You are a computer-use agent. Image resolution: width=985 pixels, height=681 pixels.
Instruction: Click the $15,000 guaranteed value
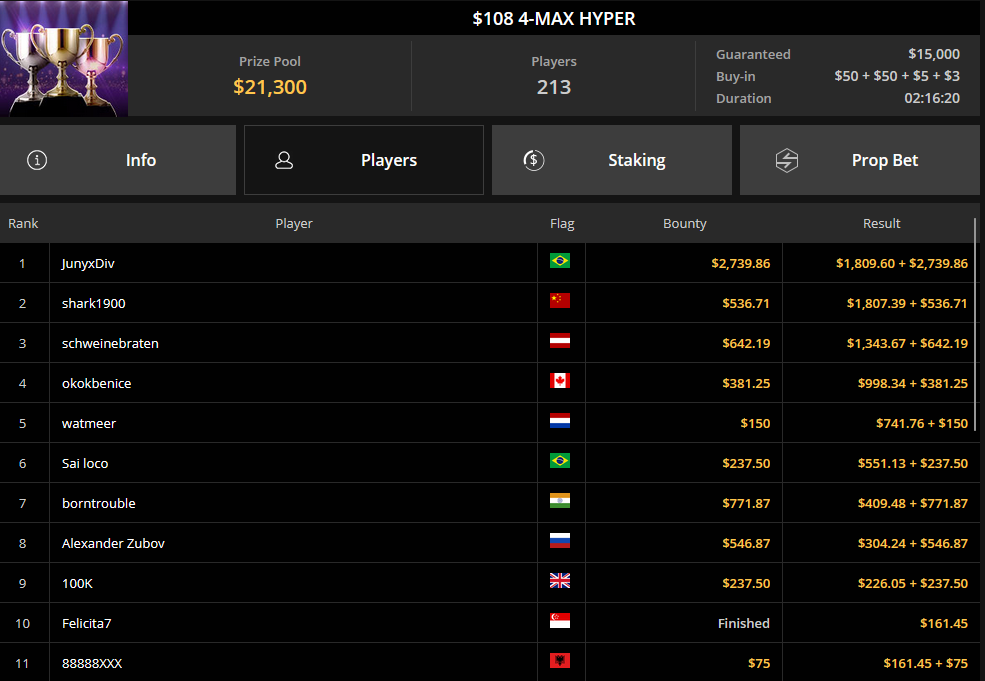(x=933, y=54)
